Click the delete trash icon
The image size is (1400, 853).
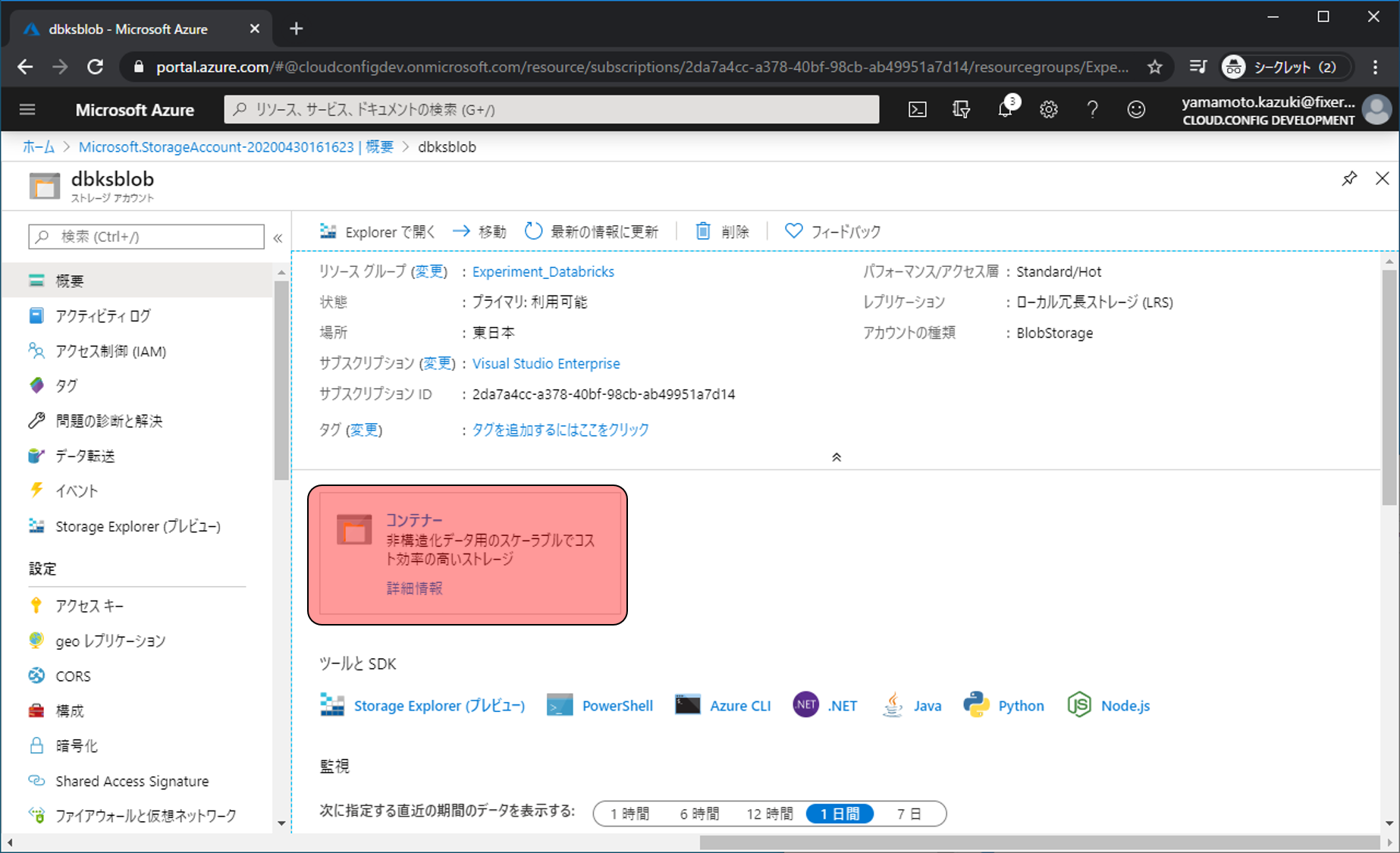tap(704, 231)
